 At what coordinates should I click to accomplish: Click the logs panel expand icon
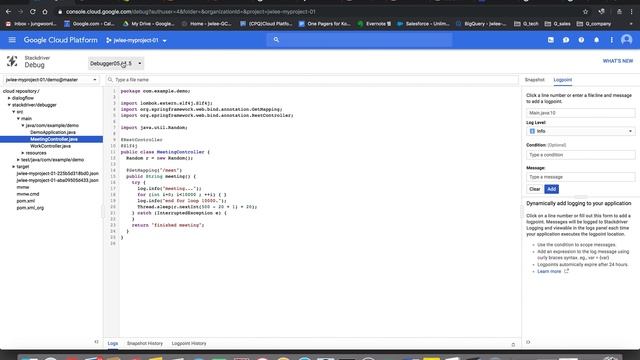click(513, 344)
